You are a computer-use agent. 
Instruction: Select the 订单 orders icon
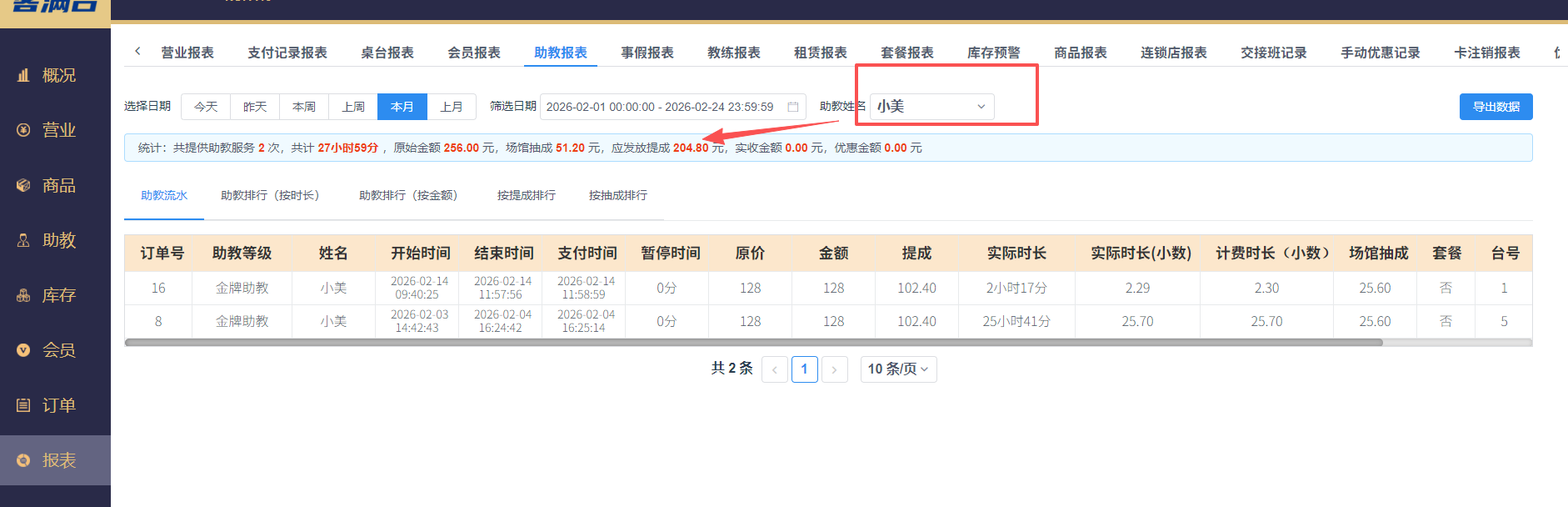pos(23,405)
